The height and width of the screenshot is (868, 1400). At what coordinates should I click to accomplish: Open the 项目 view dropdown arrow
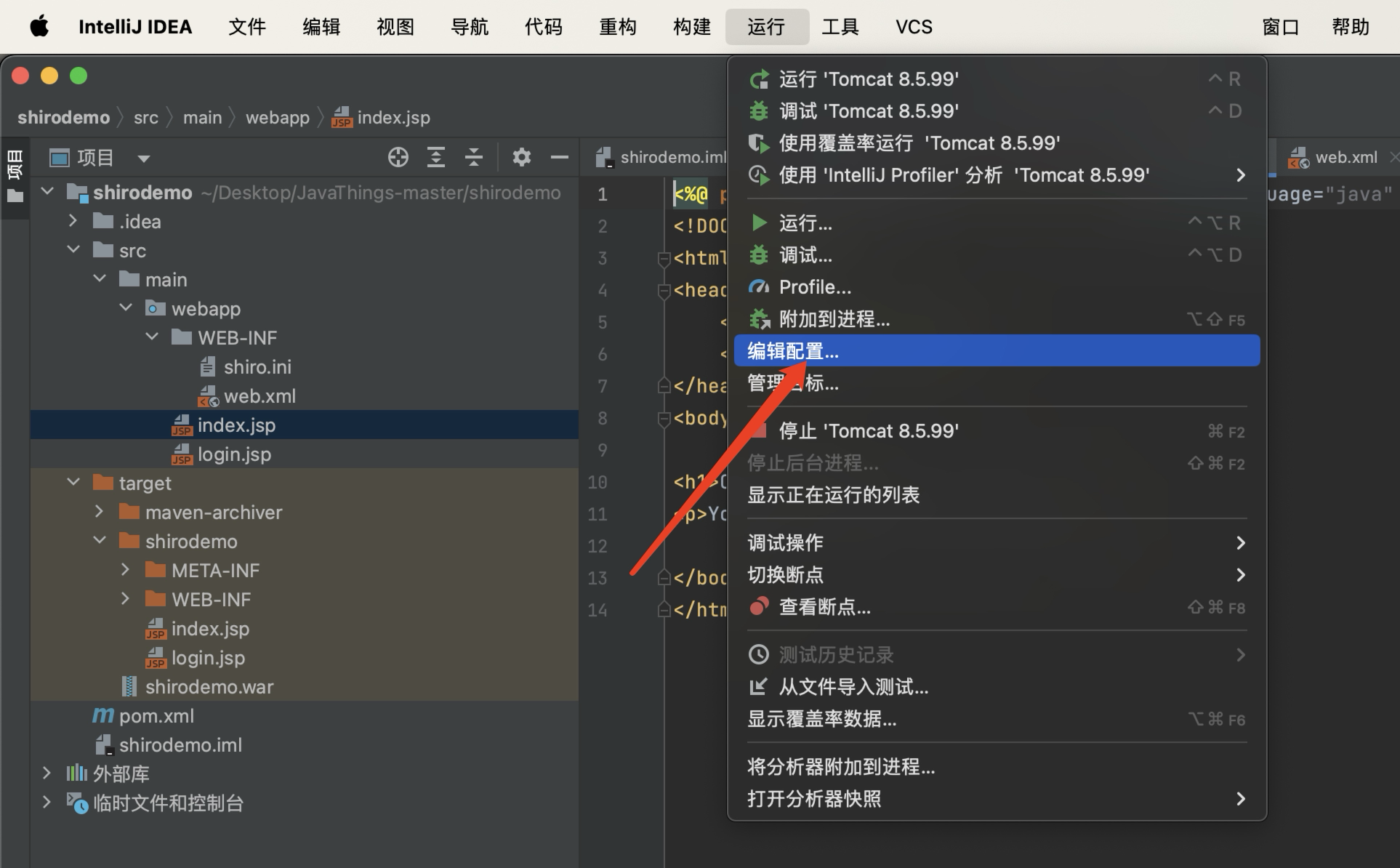[144, 158]
